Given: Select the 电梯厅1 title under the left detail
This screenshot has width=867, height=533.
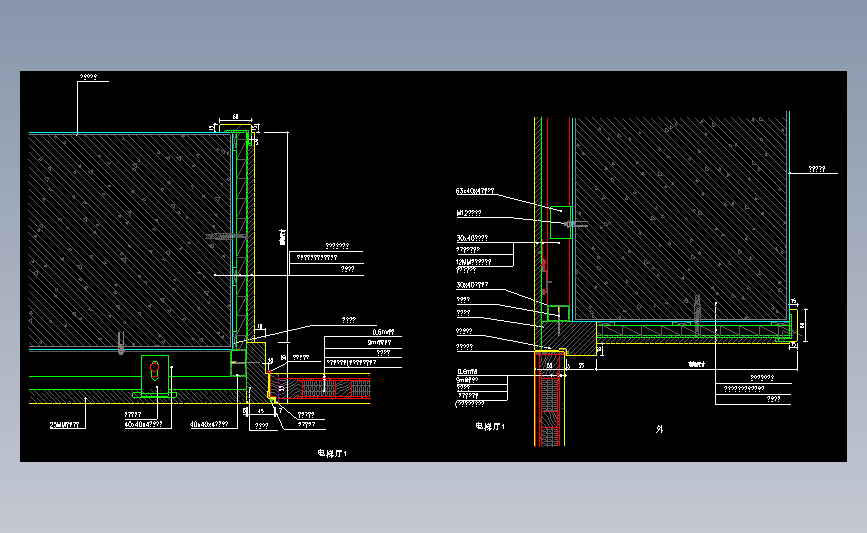Looking at the screenshot, I should (x=332, y=453).
